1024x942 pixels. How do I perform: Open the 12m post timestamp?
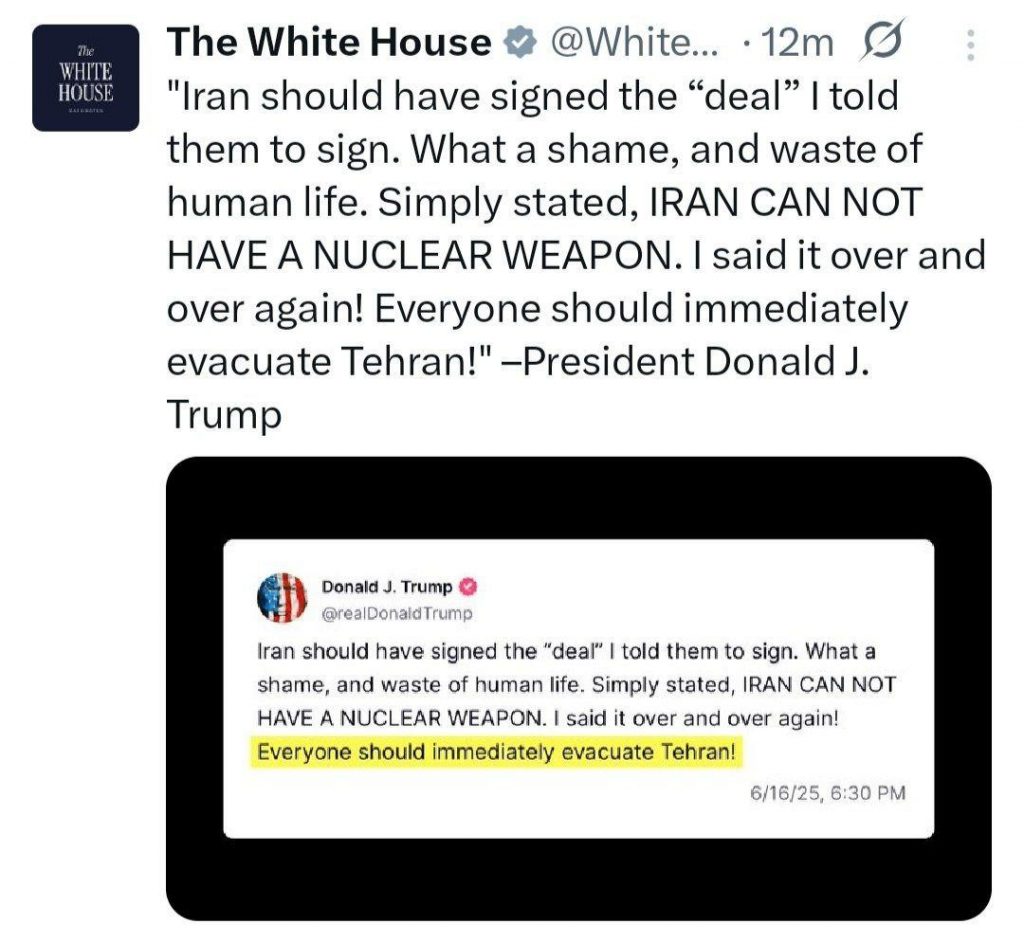(797, 44)
